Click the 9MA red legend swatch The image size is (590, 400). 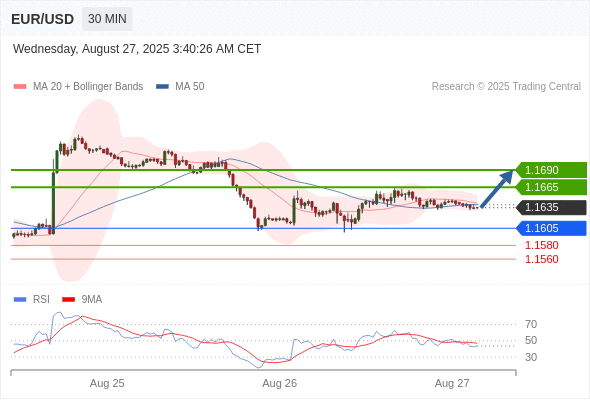68,300
